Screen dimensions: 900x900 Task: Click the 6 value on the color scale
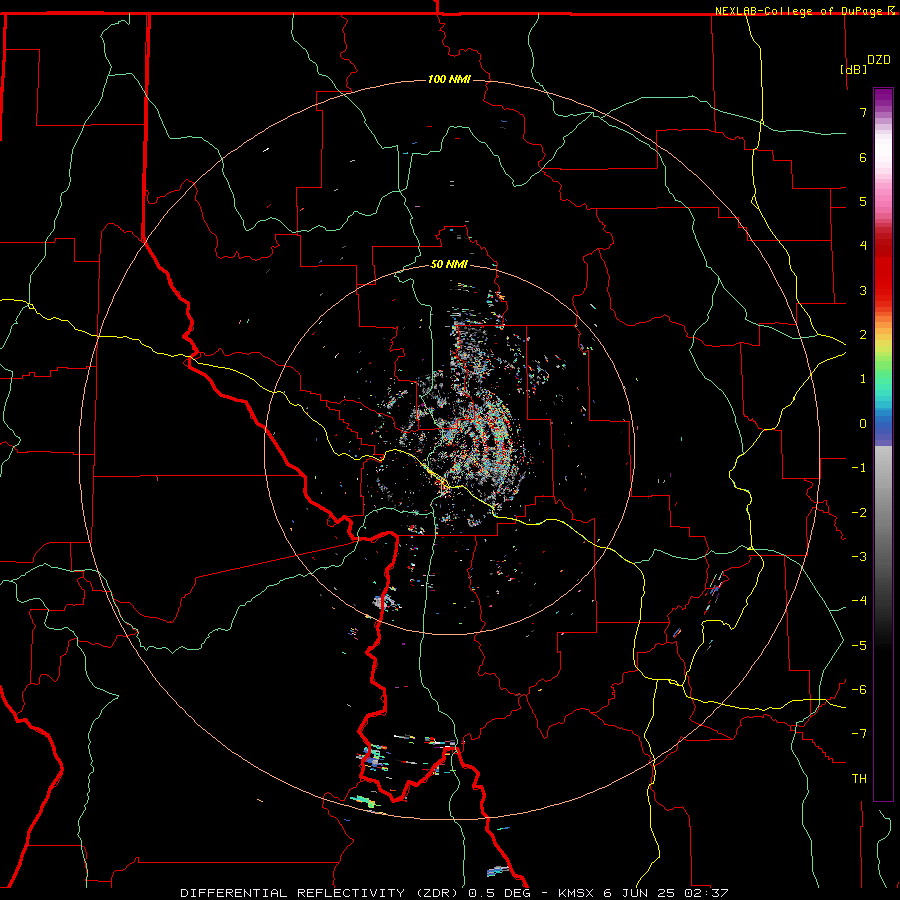(x=863, y=157)
